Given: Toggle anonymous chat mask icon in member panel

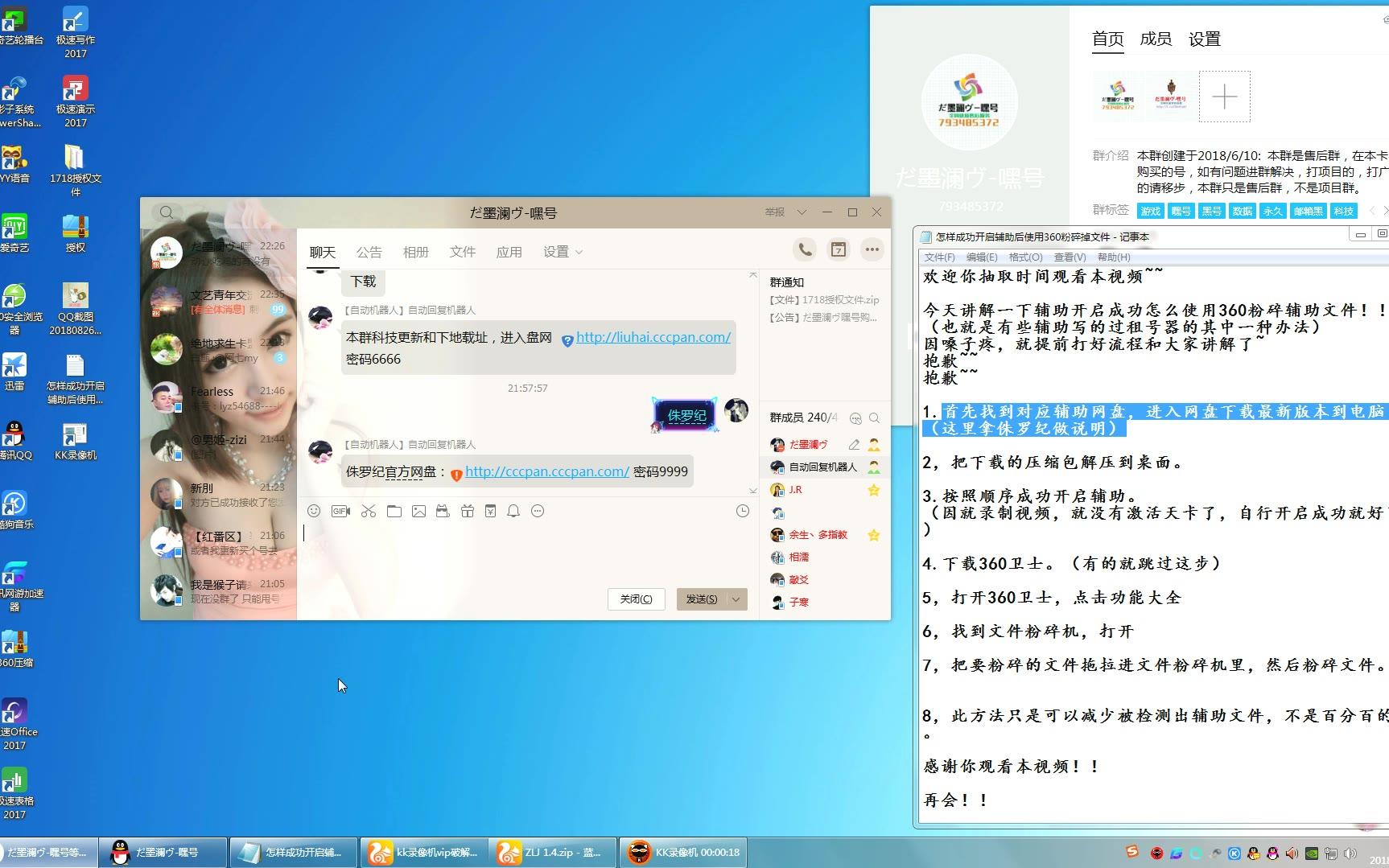Looking at the screenshot, I should (856, 418).
